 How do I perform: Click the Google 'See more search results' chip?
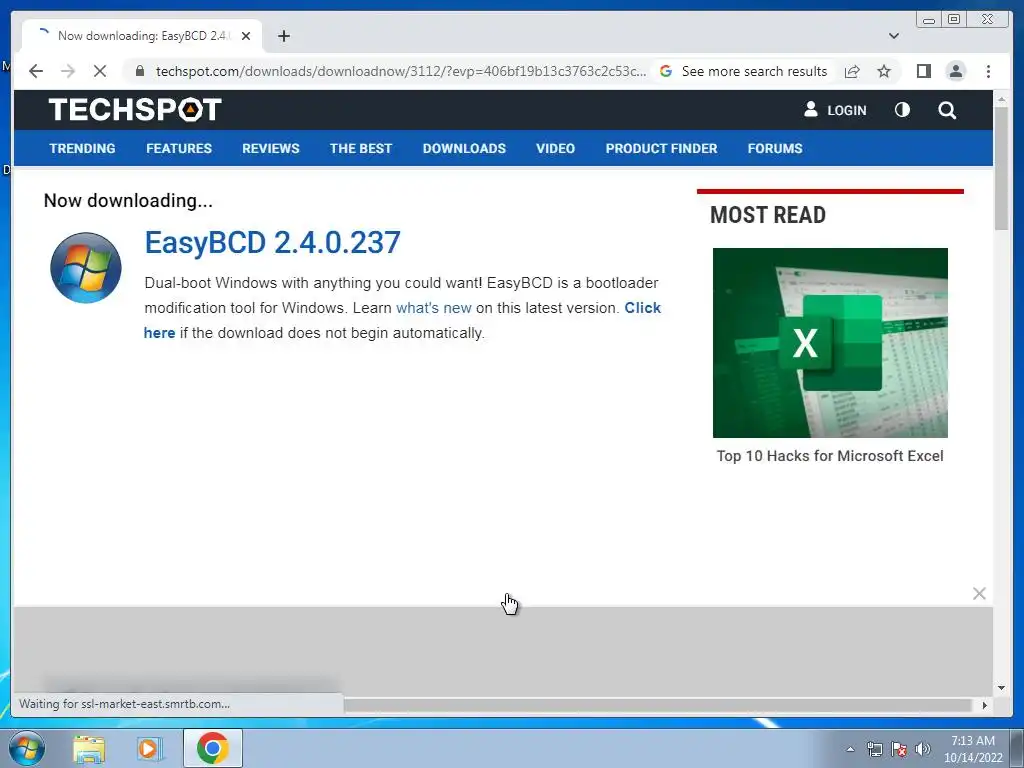(x=744, y=71)
